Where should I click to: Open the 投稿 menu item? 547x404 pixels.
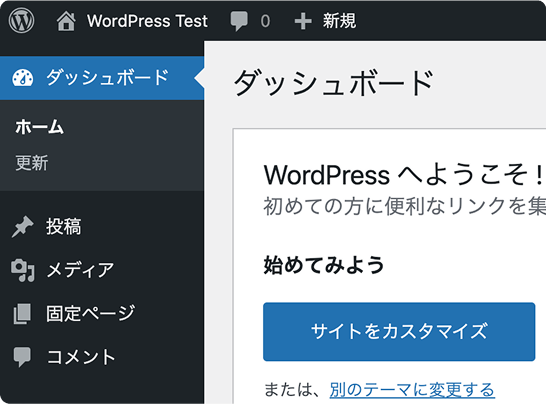click(63, 226)
